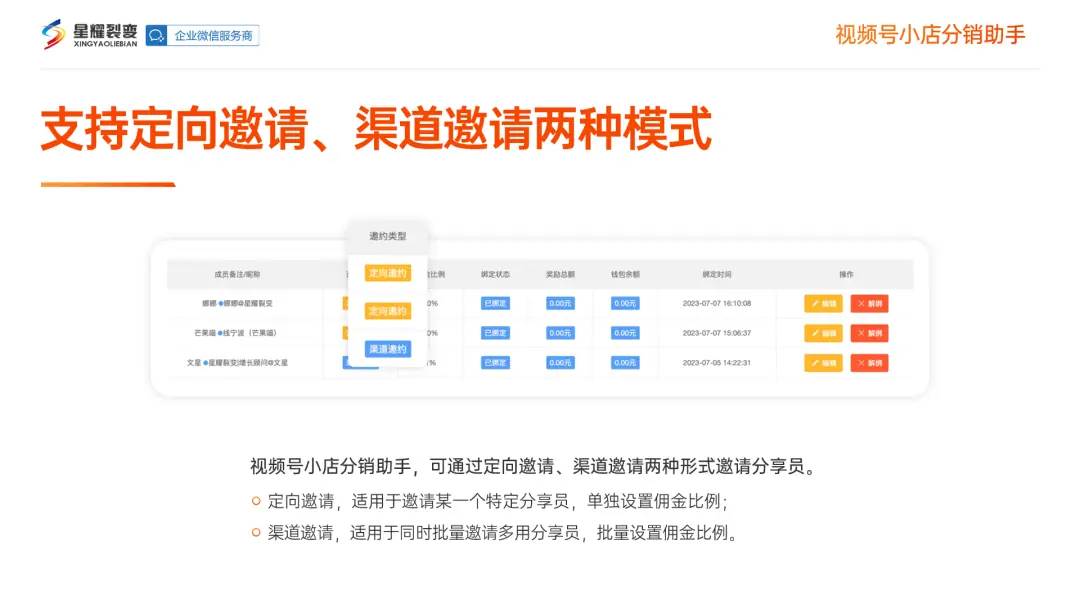Unbind the member bound at 14:22:31
The height and width of the screenshot is (608, 1080).
coord(869,363)
